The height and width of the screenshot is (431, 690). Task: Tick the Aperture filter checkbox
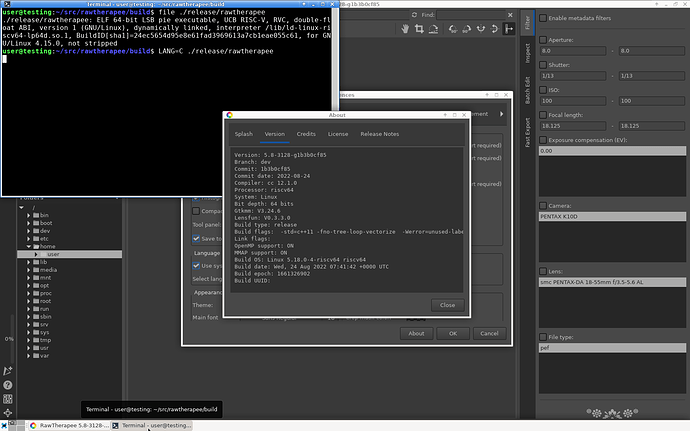pos(543,40)
